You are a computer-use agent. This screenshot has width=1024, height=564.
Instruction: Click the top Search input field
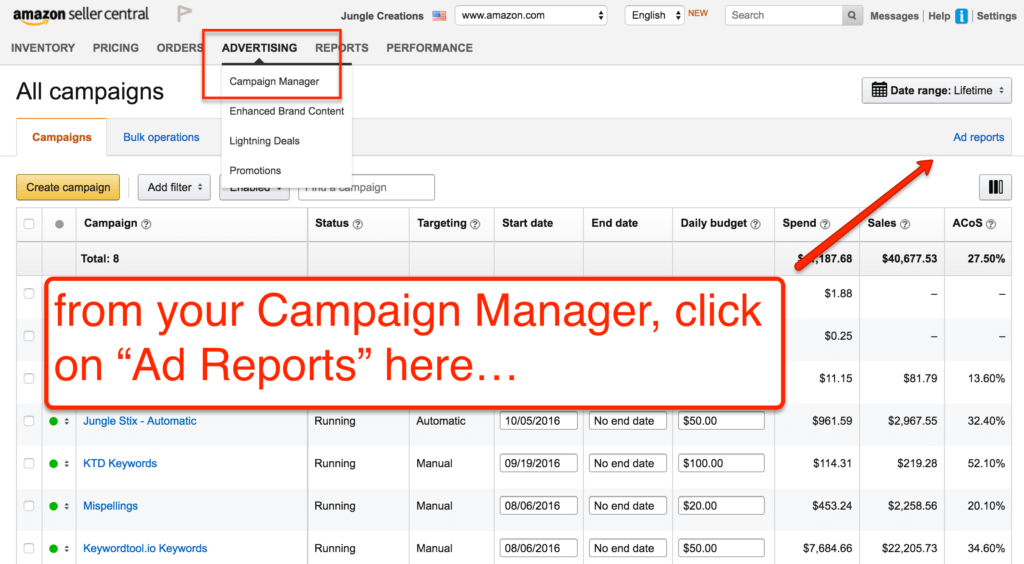[784, 15]
